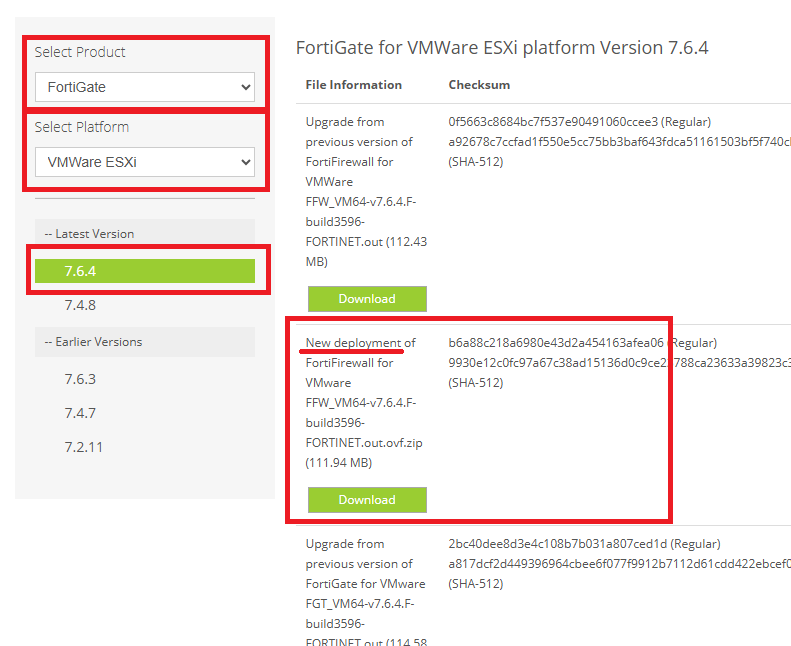
Task: Open the Select Platform VMWare ESXi dropdown
Action: pos(145,162)
